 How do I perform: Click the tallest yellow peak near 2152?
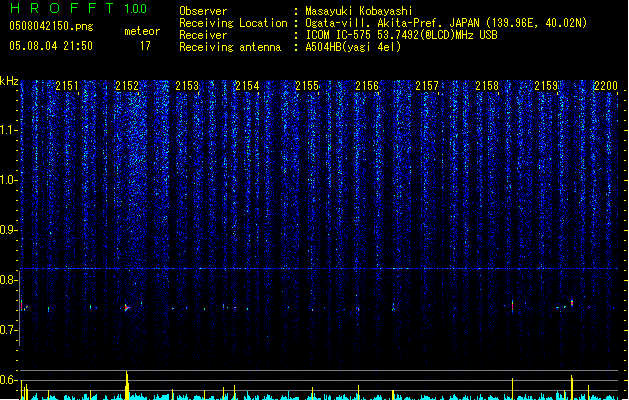pyautogui.click(x=127, y=385)
